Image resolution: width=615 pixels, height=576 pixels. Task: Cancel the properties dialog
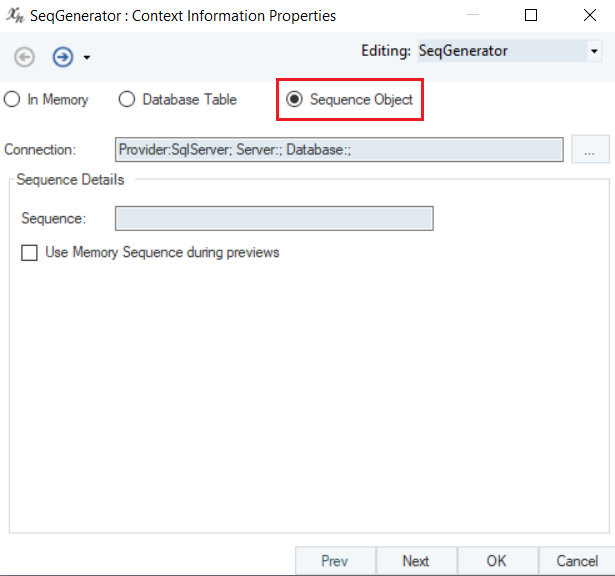pyautogui.click(x=577, y=561)
